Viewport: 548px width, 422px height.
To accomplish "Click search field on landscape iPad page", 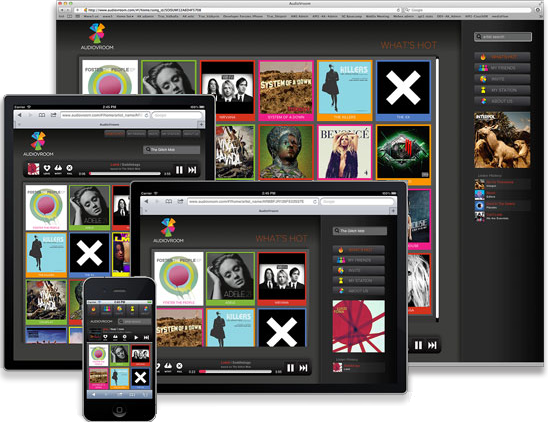I will point(360,231).
